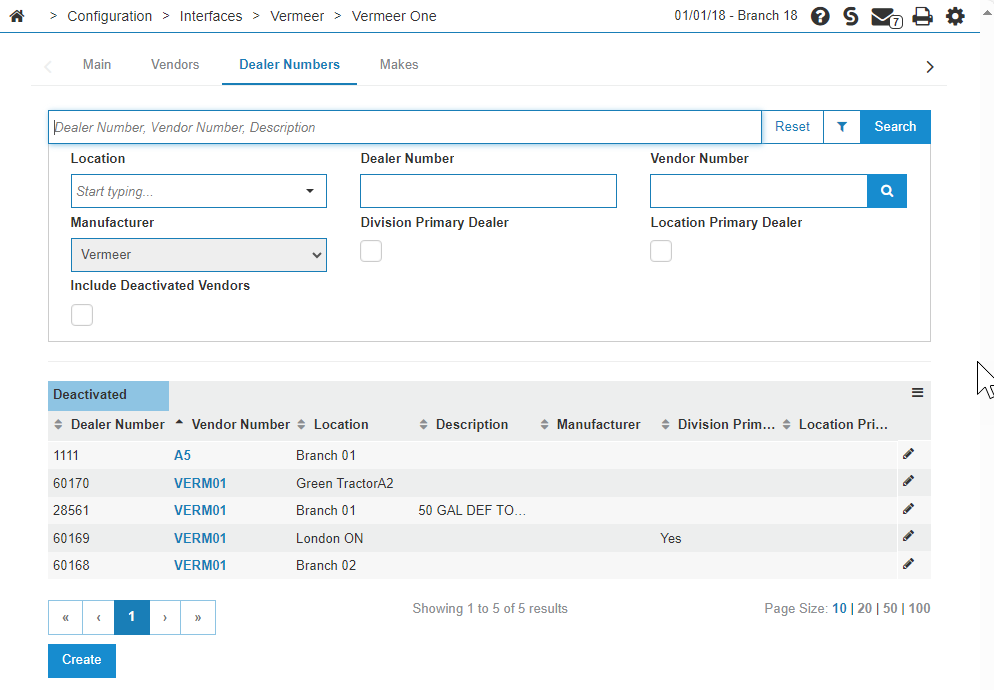Sort by Description column header
994x690 pixels.
pyautogui.click(x=472, y=424)
